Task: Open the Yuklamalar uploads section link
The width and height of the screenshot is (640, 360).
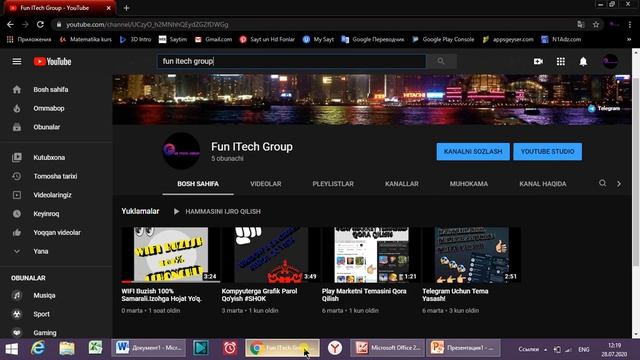Action: point(140,211)
